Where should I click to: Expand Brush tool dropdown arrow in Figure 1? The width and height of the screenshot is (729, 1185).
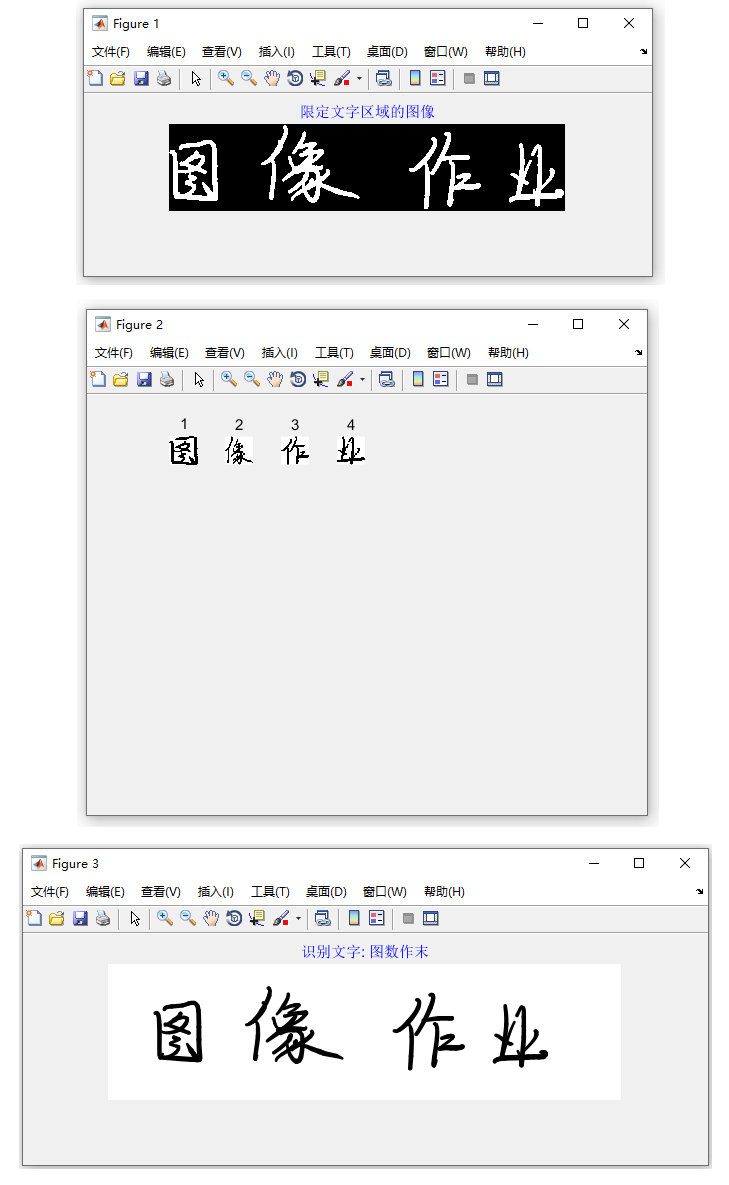[359, 78]
